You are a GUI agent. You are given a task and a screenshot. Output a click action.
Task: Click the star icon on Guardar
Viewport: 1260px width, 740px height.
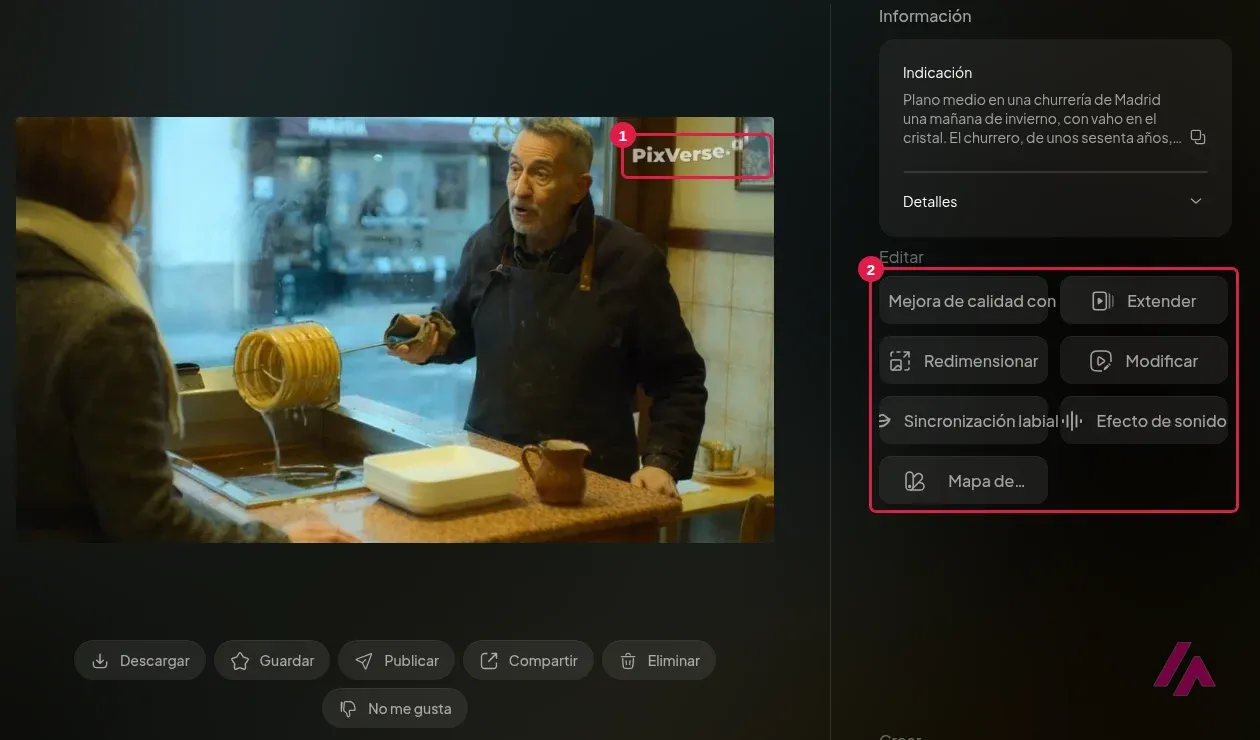(x=240, y=661)
